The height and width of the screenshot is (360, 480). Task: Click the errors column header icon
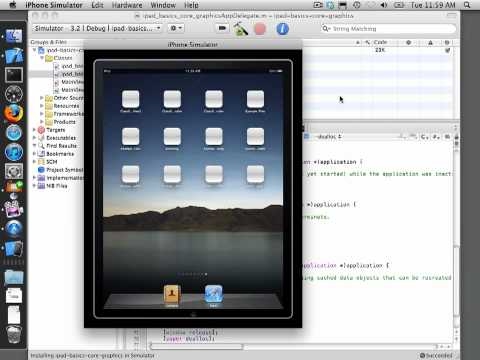[408, 42]
